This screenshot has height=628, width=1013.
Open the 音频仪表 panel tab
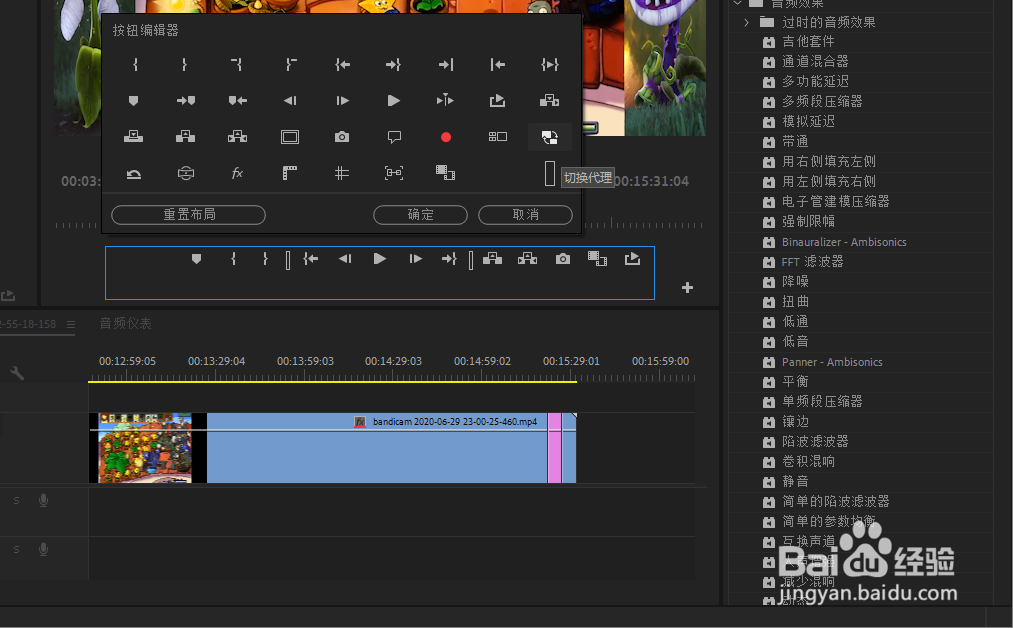pos(125,324)
